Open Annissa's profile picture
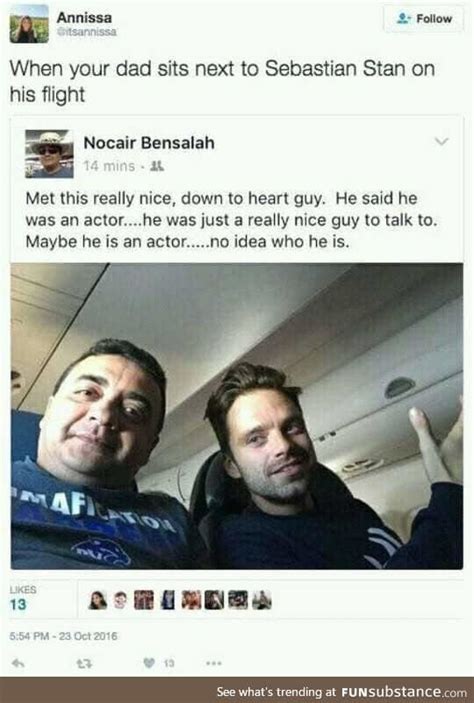Image resolution: width=474 pixels, height=703 pixels. (x=29, y=24)
